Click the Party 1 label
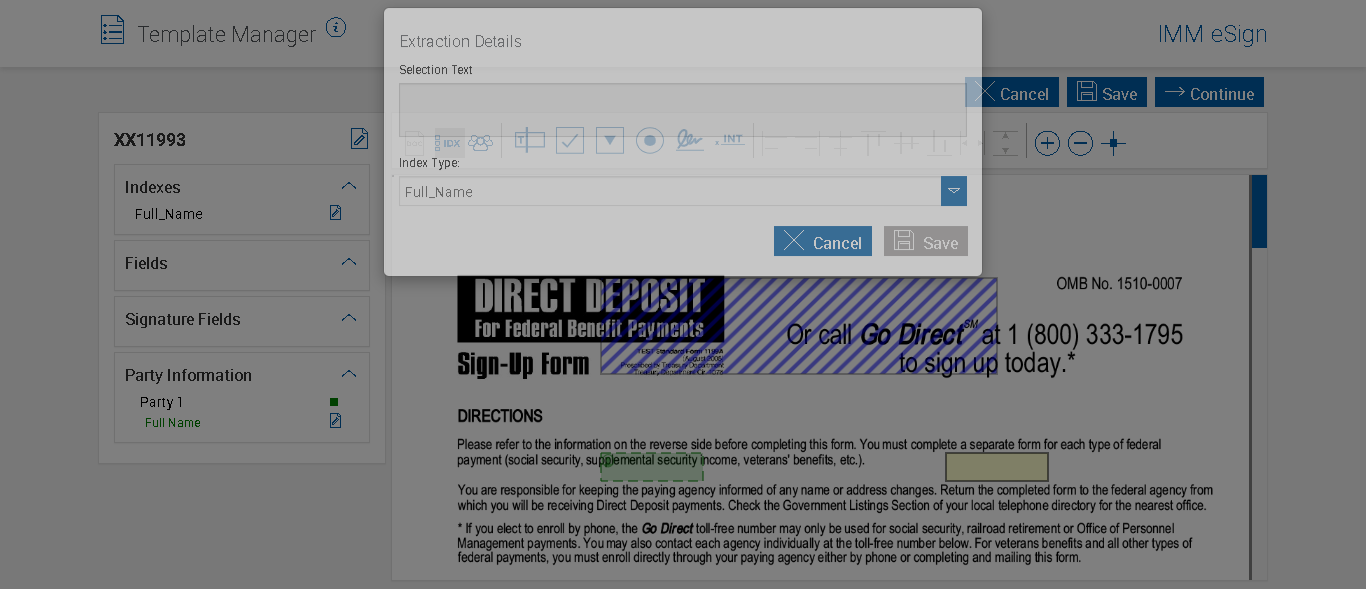This screenshot has width=1366, height=589. (161, 402)
